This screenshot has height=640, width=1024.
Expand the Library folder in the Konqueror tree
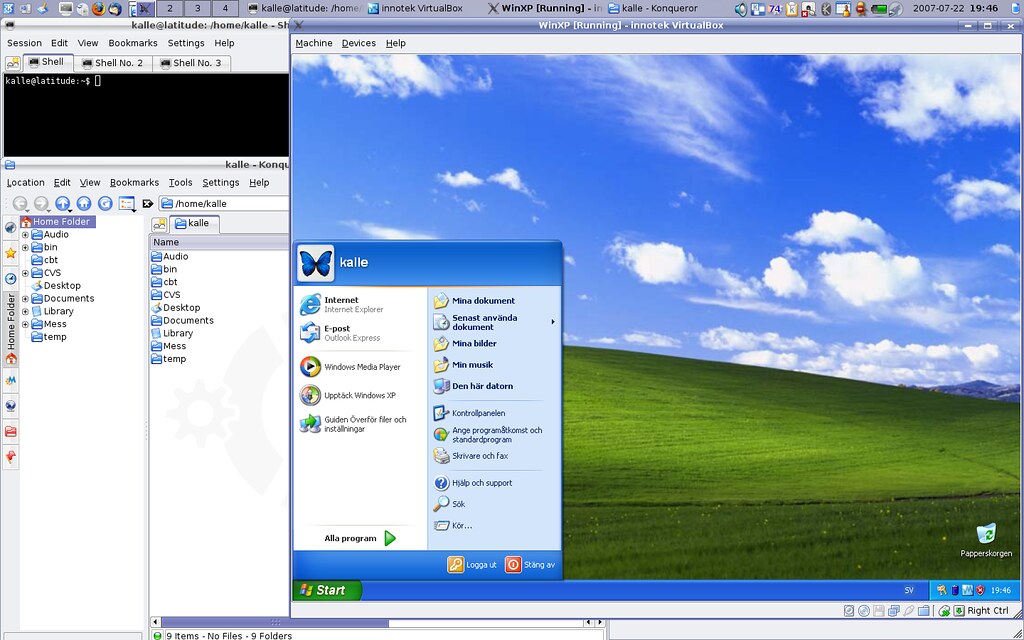tap(25, 312)
